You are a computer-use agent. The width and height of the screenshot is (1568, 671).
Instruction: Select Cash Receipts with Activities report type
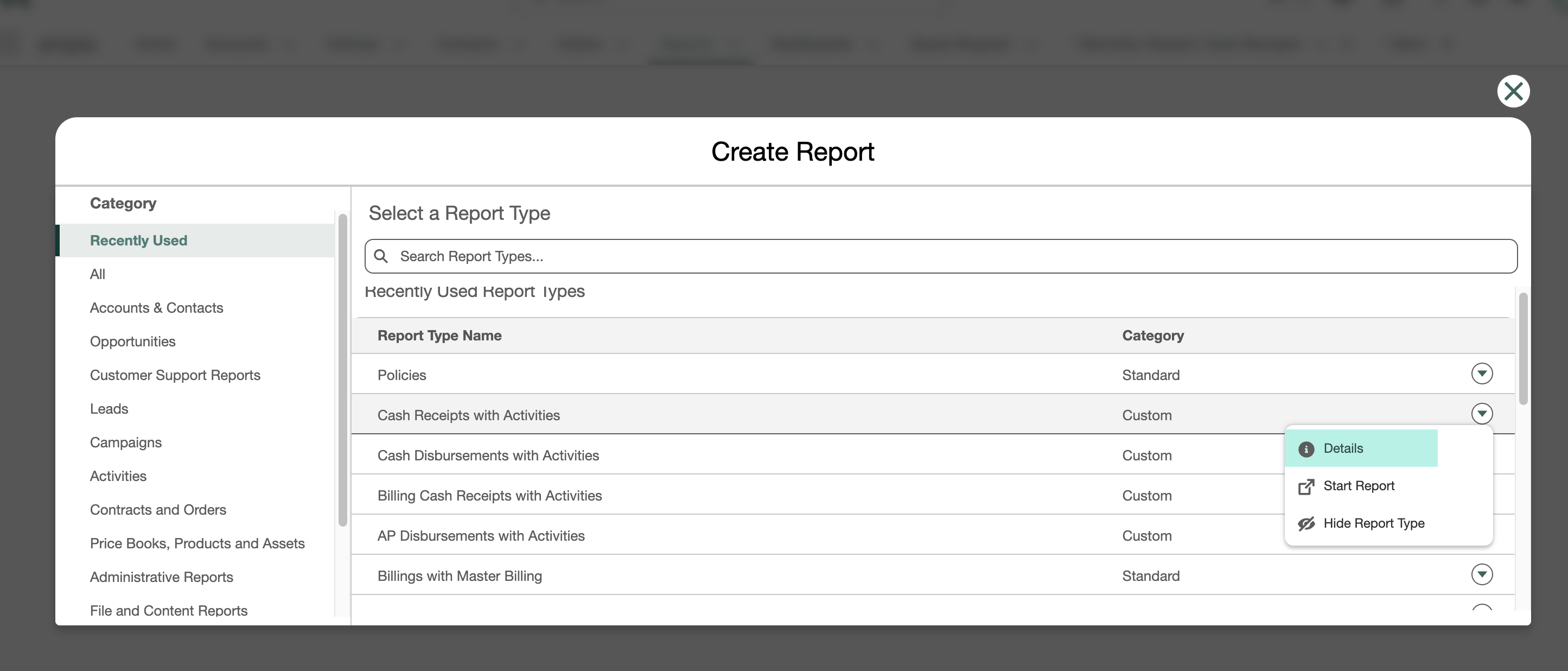[469, 415]
